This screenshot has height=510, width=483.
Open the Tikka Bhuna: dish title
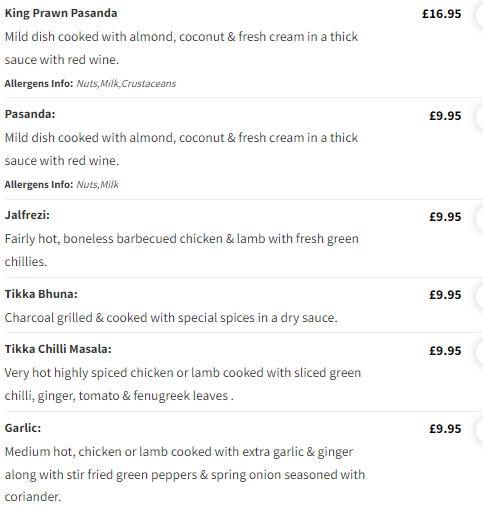pos(41,294)
